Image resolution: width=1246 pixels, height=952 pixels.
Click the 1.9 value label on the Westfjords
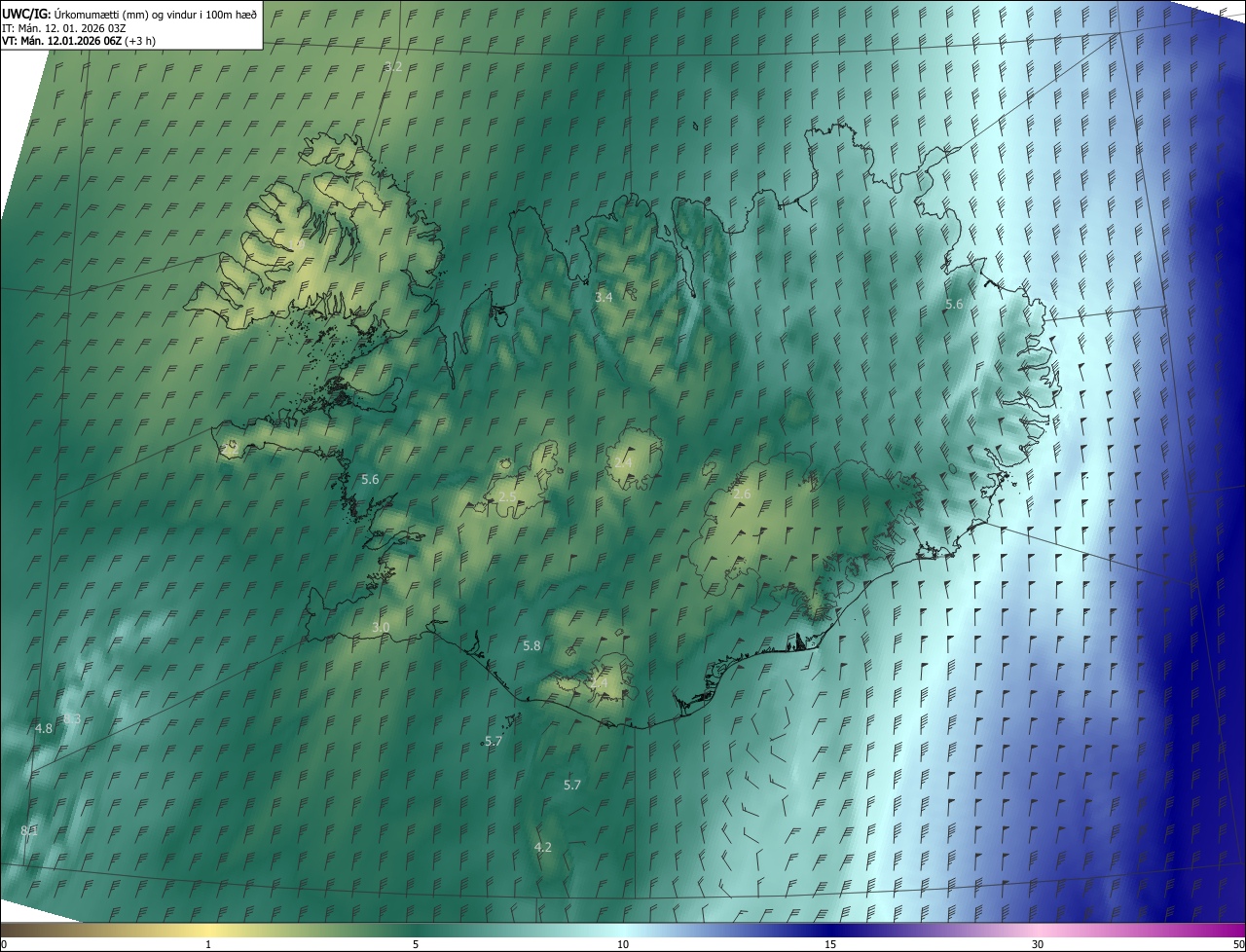pyautogui.click(x=296, y=243)
